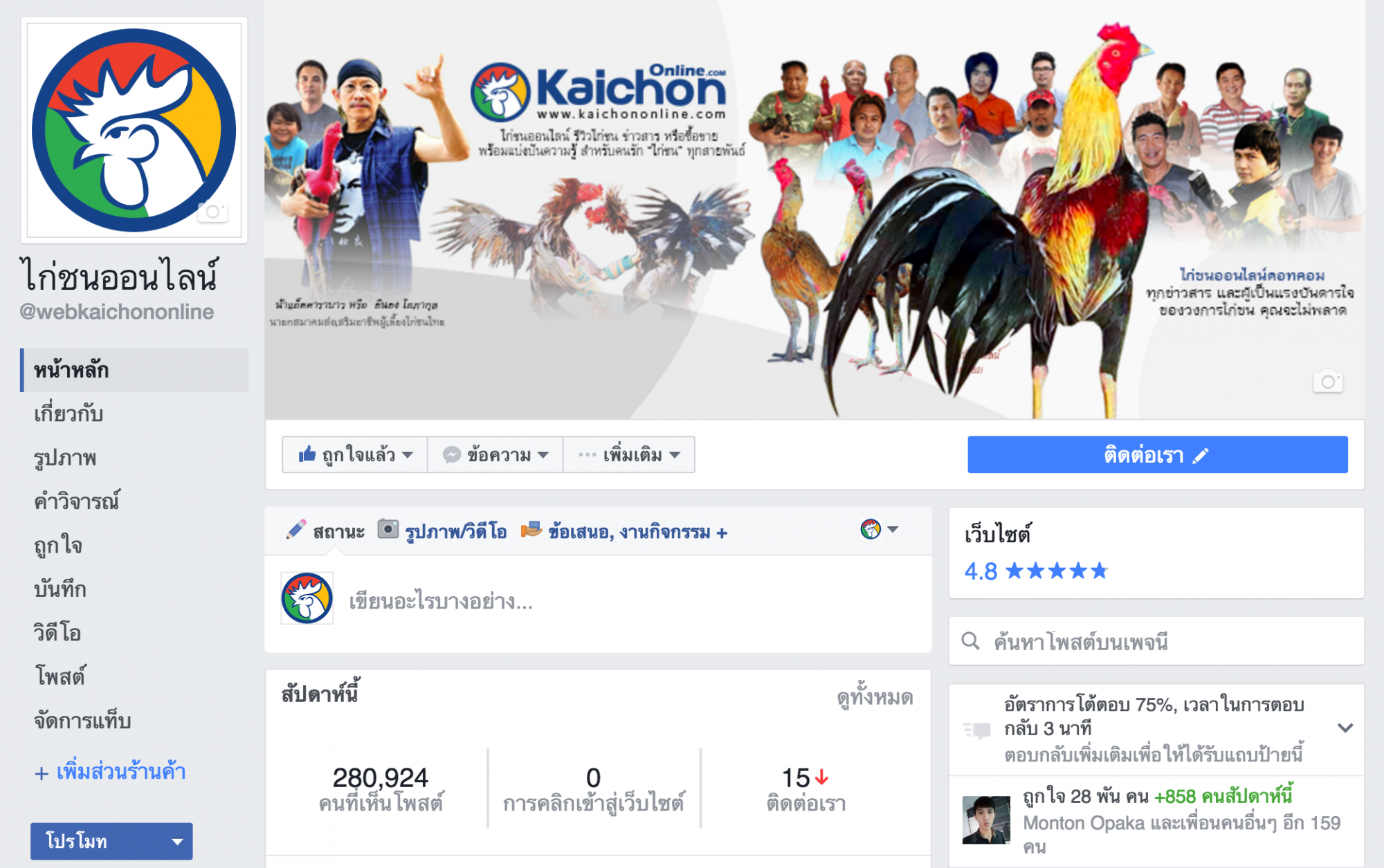Click the ติดต่อเรา contact us button
Image resolution: width=1384 pixels, height=868 pixels.
(1157, 454)
